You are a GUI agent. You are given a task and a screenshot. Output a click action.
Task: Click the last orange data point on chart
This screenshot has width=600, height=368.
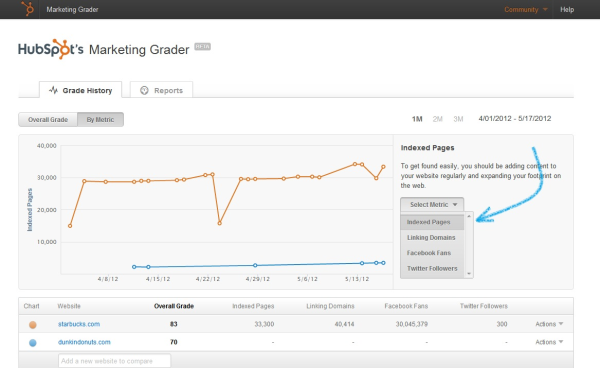[x=383, y=167]
